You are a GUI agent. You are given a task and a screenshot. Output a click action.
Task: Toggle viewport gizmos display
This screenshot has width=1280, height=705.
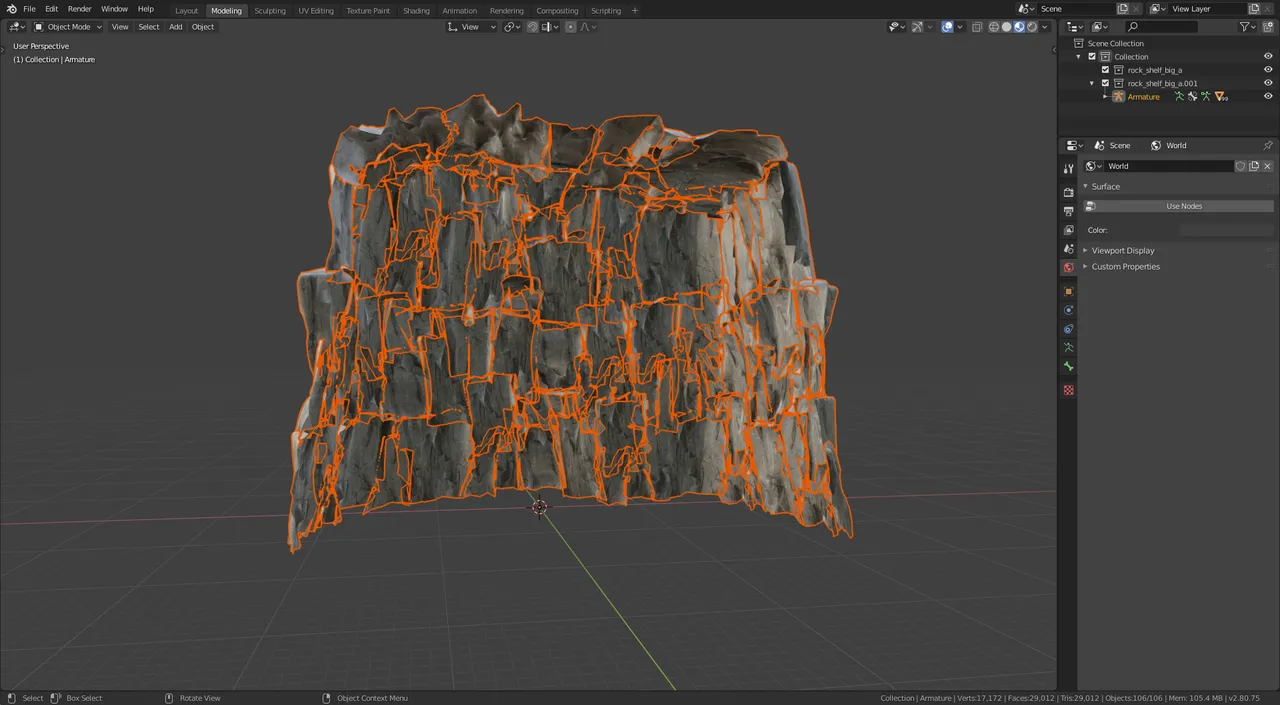tap(917, 27)
